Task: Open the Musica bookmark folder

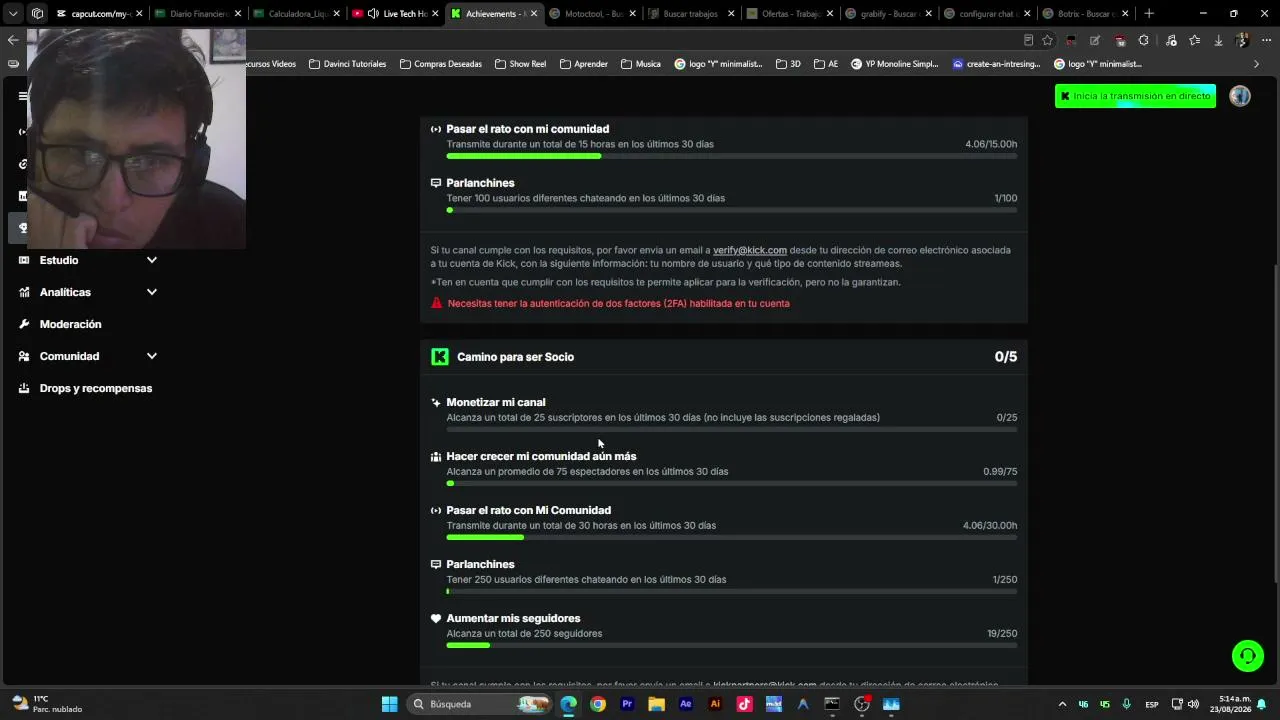Action: (x=641, y=64)
